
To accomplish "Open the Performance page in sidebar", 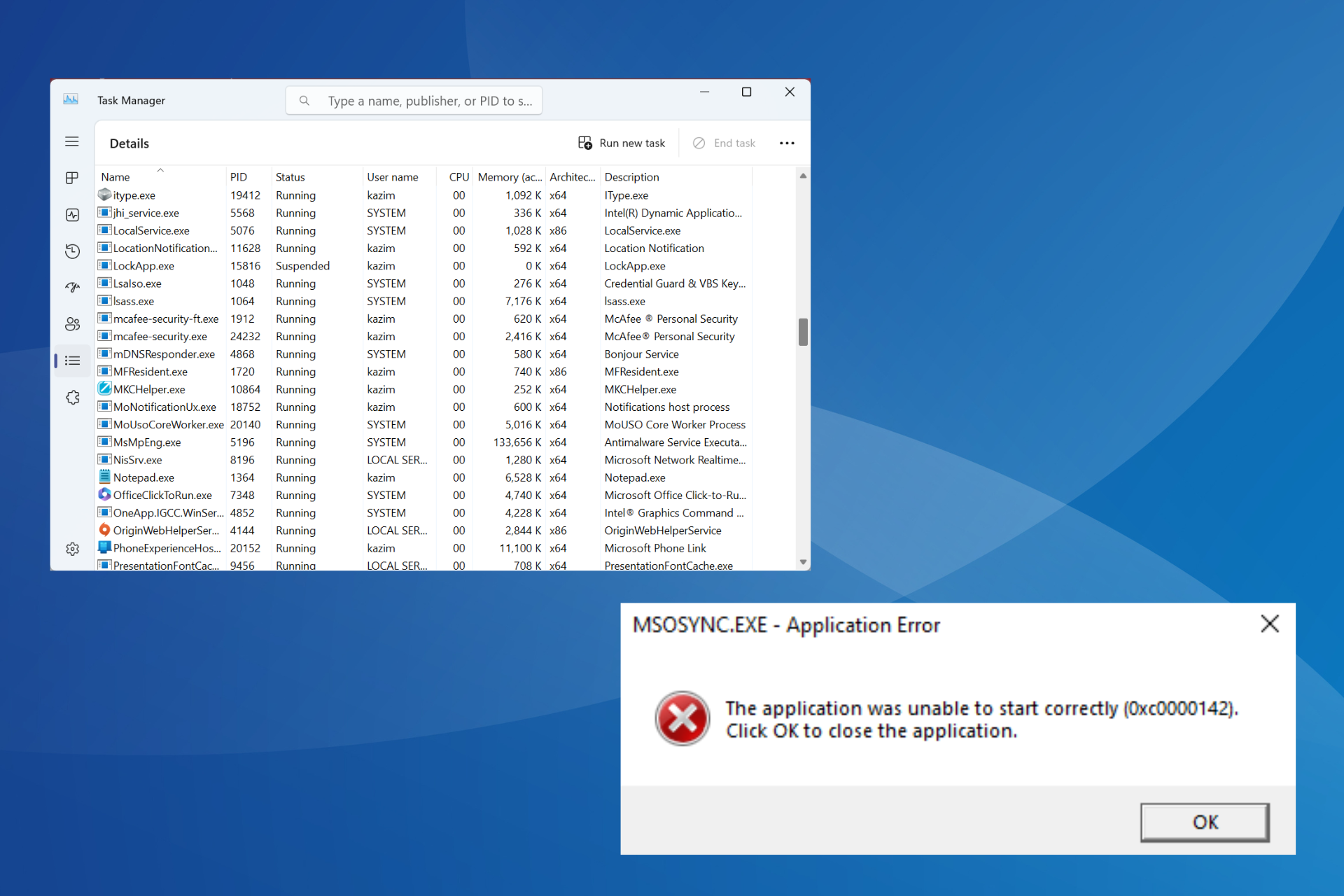I will click(x=72, y=215).
